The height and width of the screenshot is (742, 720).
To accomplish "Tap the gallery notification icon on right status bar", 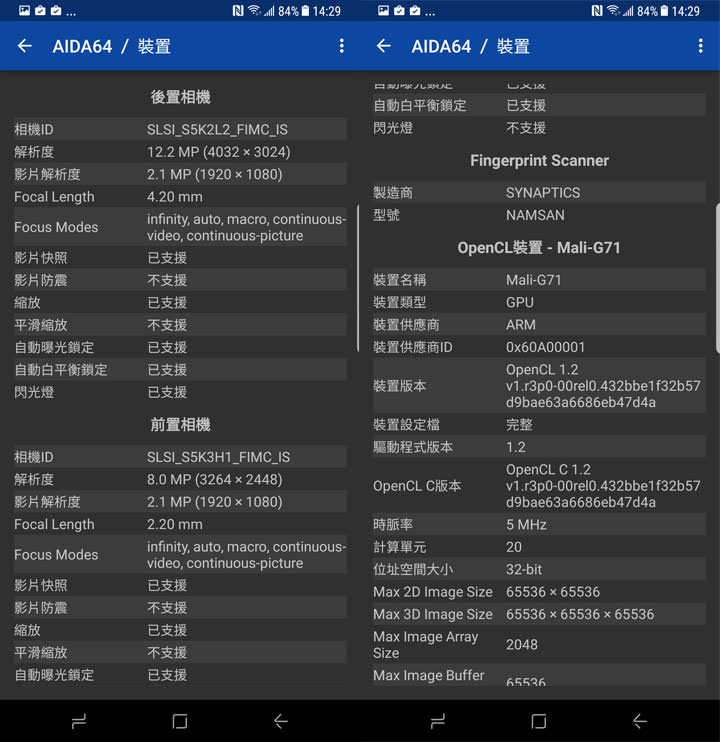I will click(x=383, y=10).
